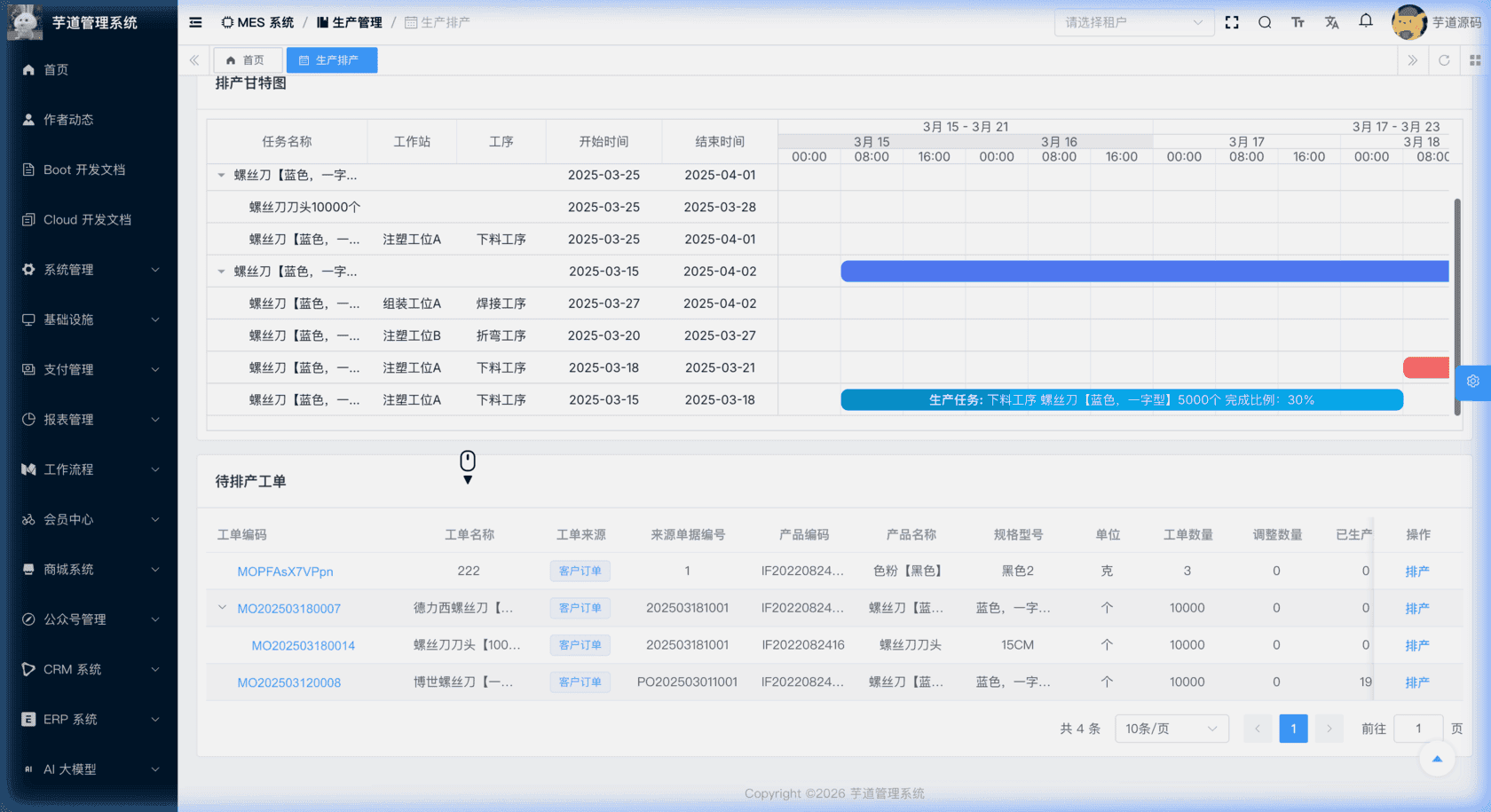Open the blue settings gear panel
This screenshot has width=1491, height=812.
click(x=1473, y=382)
